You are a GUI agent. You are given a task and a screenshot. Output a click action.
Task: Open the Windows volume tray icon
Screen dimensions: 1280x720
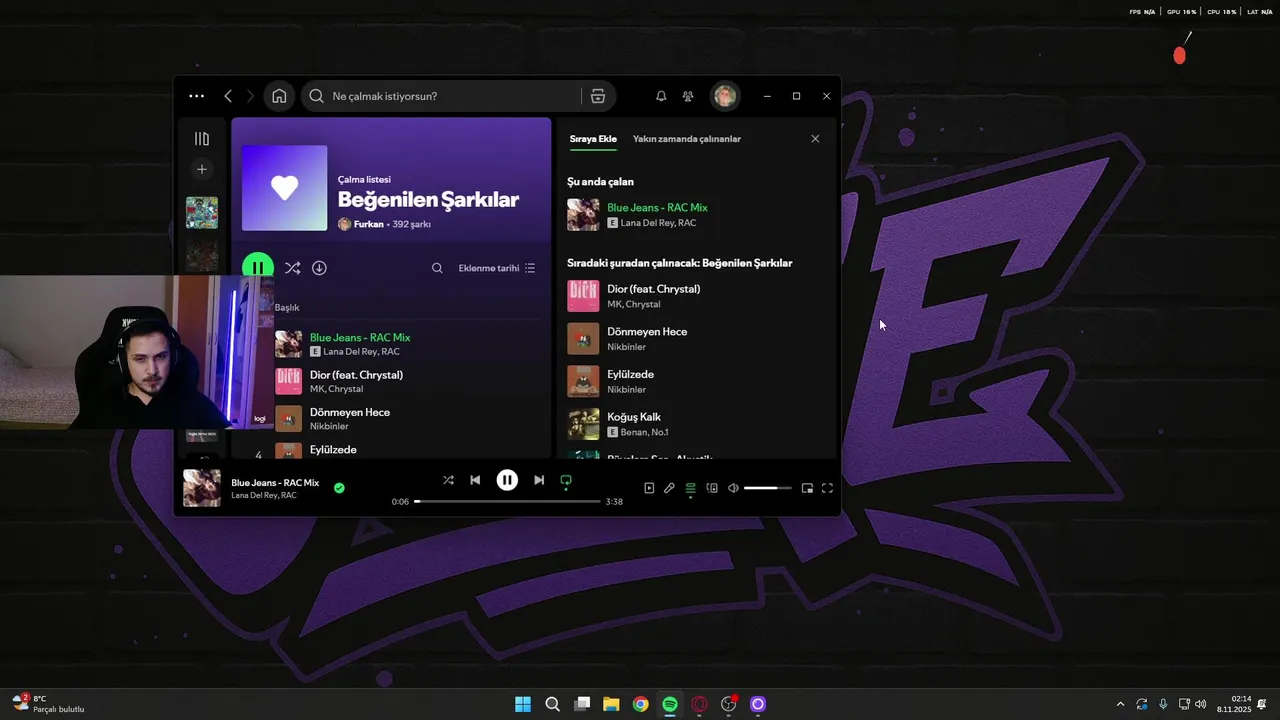1200,704
